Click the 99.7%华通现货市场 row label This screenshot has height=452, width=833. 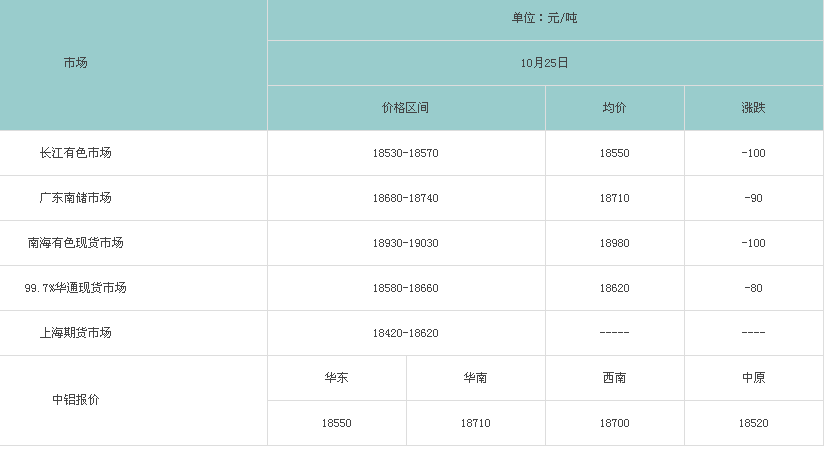click(75, 288)
